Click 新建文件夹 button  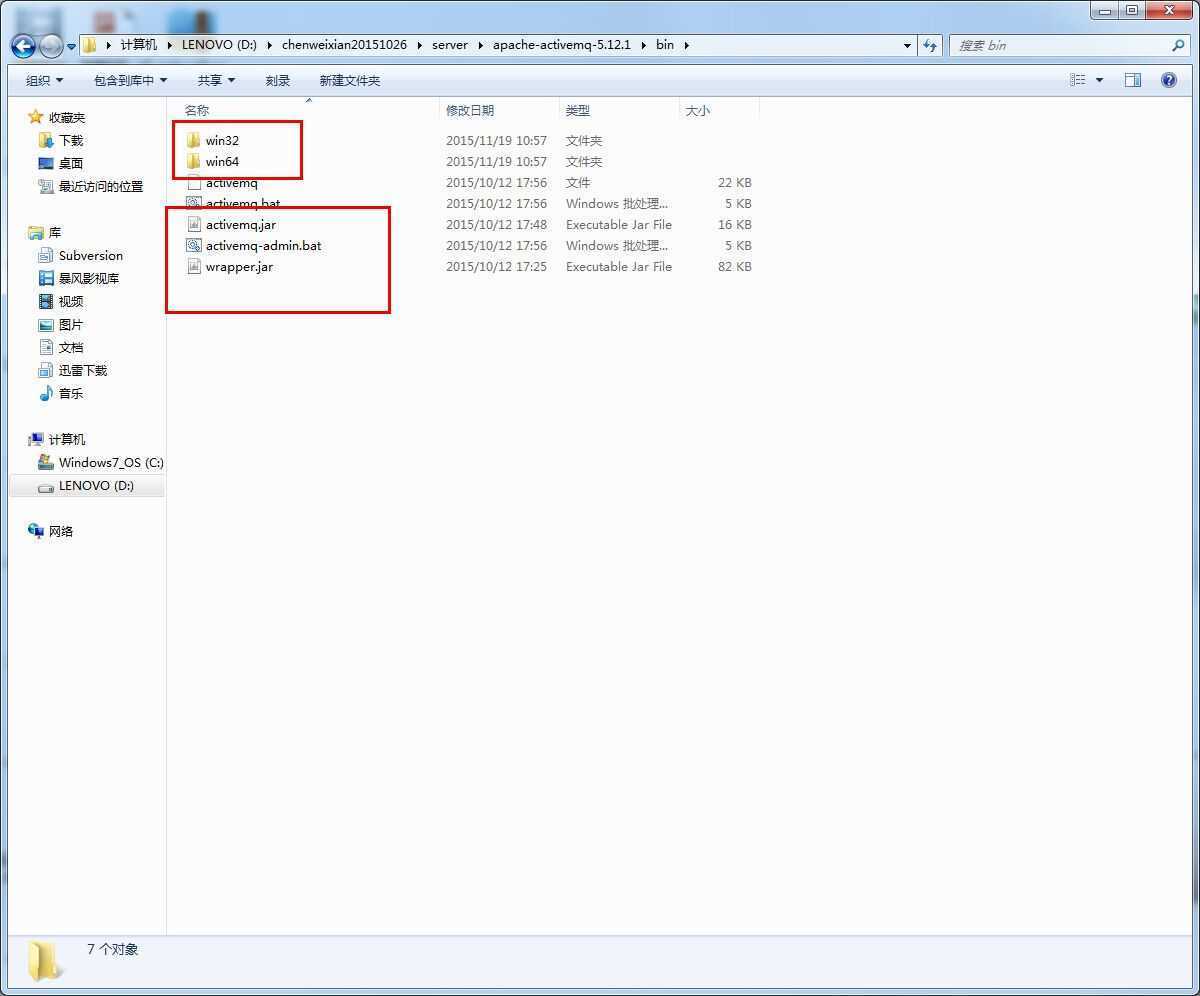(350, 80)
